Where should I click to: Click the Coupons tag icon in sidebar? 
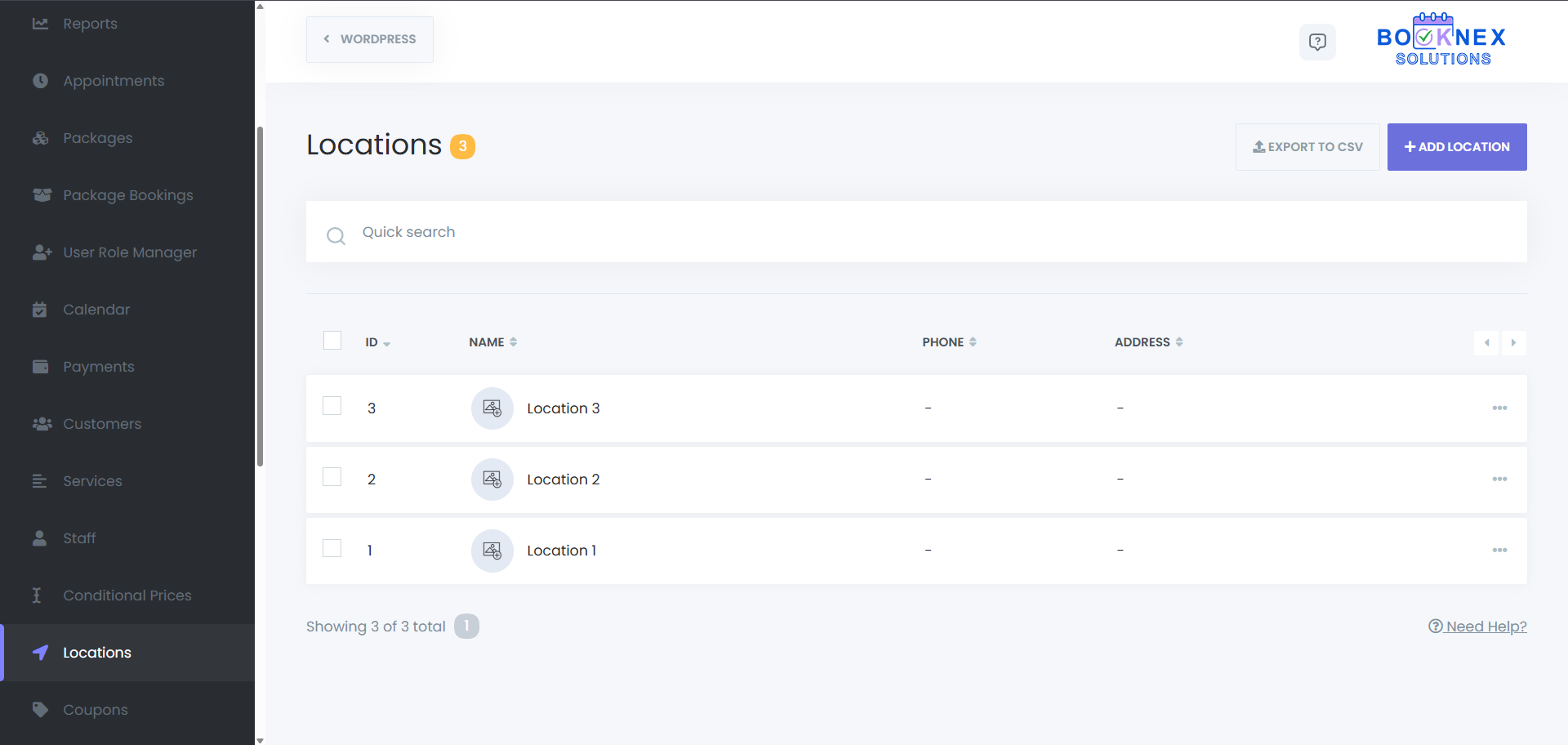point(40,710)
